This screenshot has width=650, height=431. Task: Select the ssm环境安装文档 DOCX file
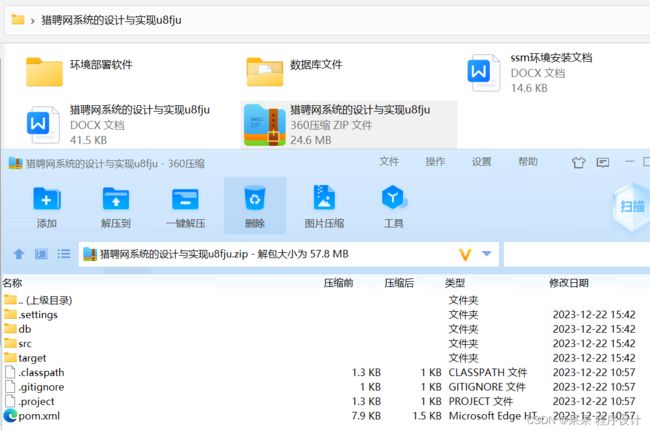coord(530,73)
